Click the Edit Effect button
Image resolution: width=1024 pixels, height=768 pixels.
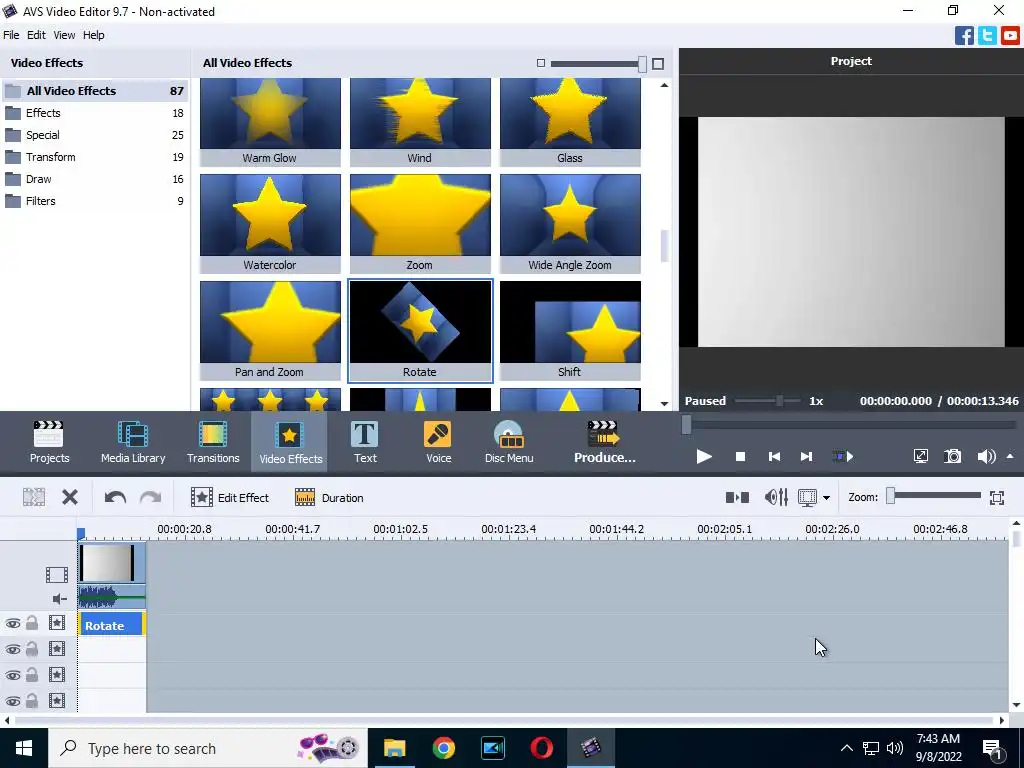[230, 498]
